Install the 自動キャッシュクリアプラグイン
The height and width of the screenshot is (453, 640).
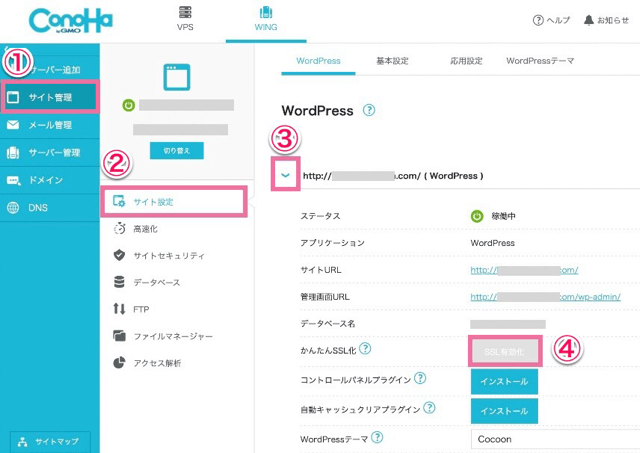pyautogui.click(x=504, y=411)
